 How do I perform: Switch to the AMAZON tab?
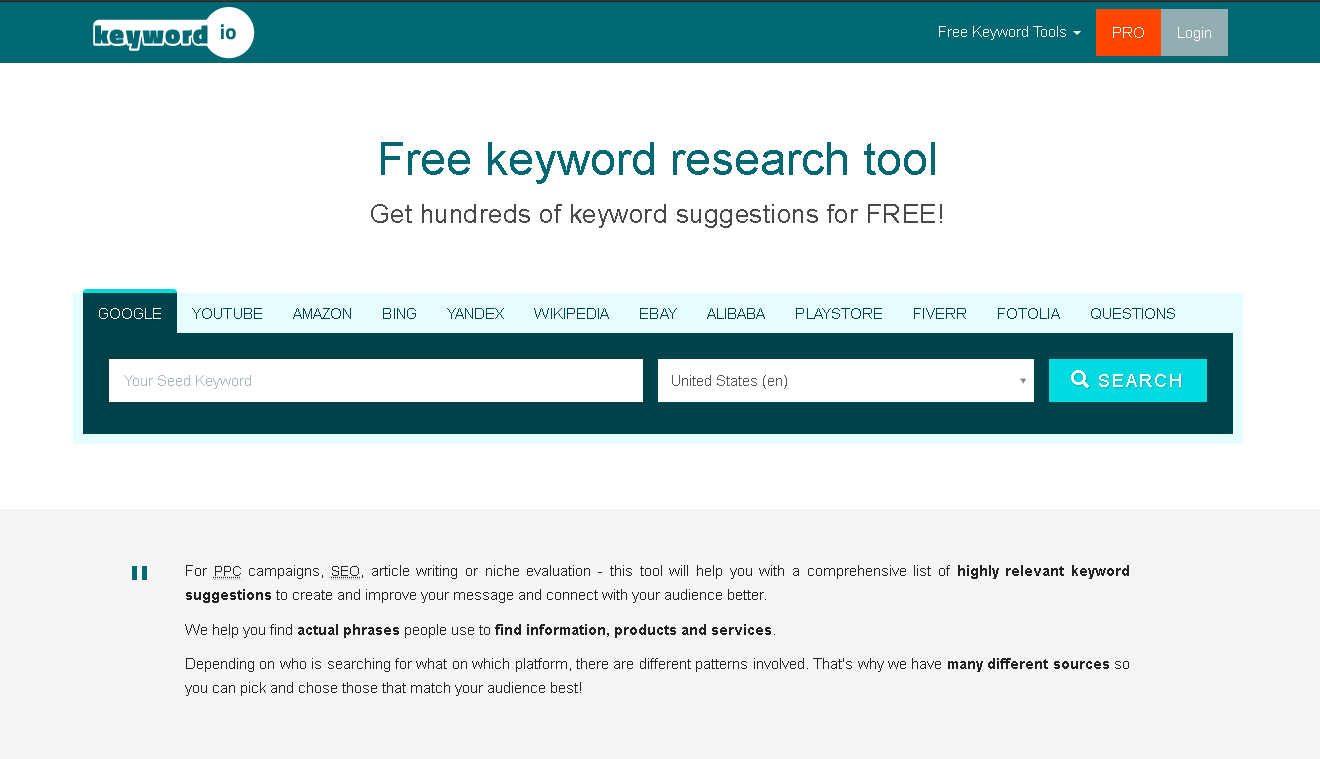click(322, 313)
